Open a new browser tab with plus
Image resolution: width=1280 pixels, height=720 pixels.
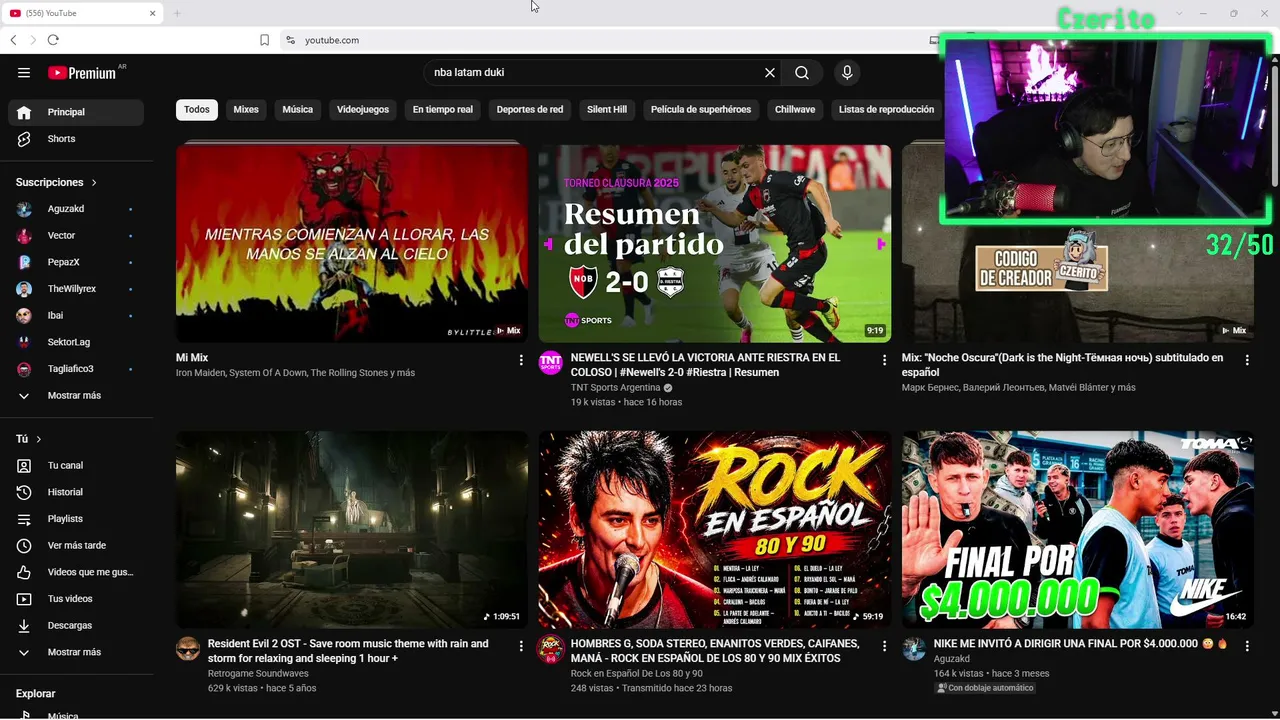click(x=177, y=13)
